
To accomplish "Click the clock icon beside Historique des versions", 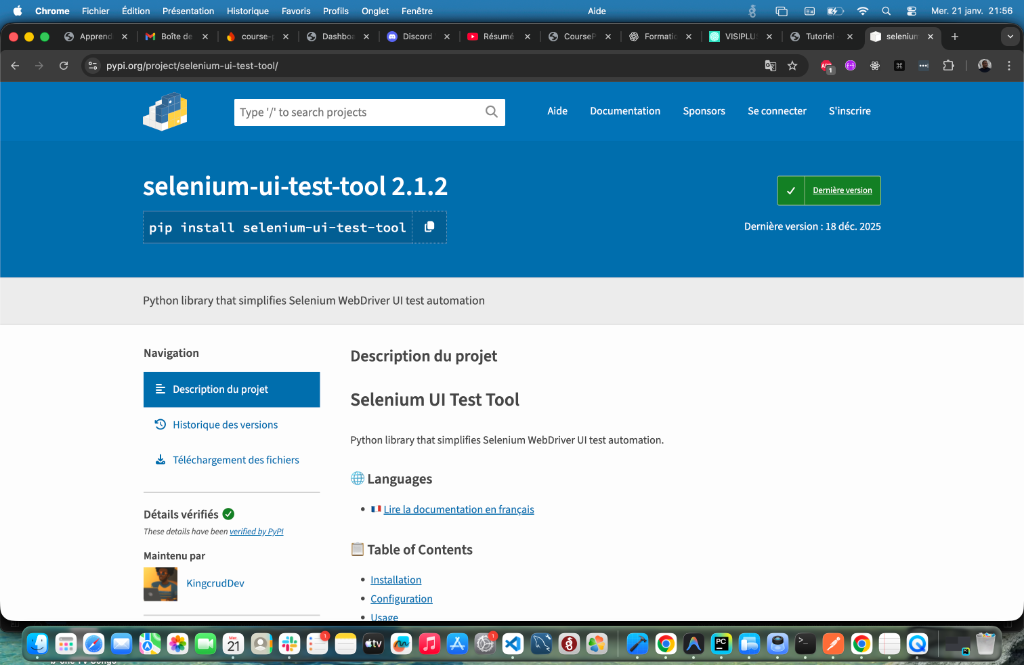I will (x=160, y=424).
